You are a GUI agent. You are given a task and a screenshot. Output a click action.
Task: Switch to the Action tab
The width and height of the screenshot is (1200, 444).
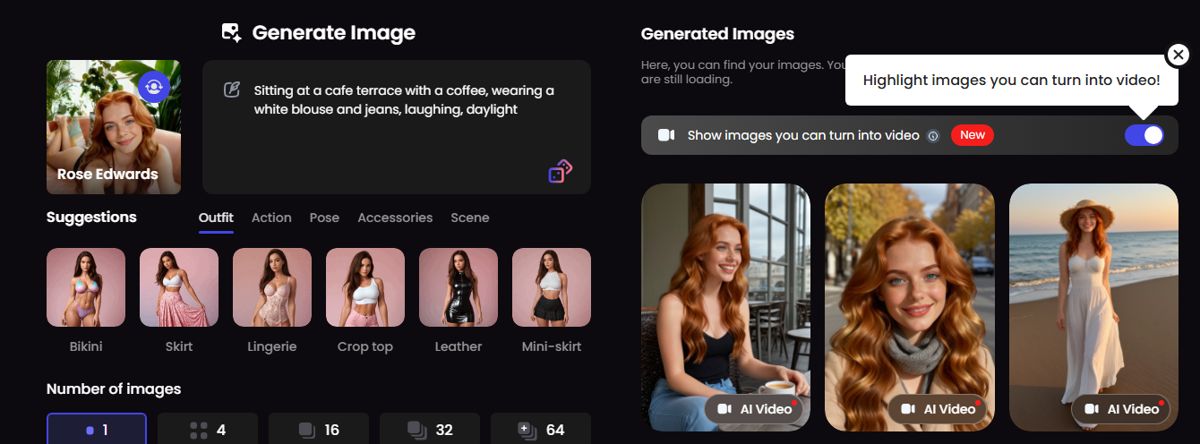tap(271, 218)
